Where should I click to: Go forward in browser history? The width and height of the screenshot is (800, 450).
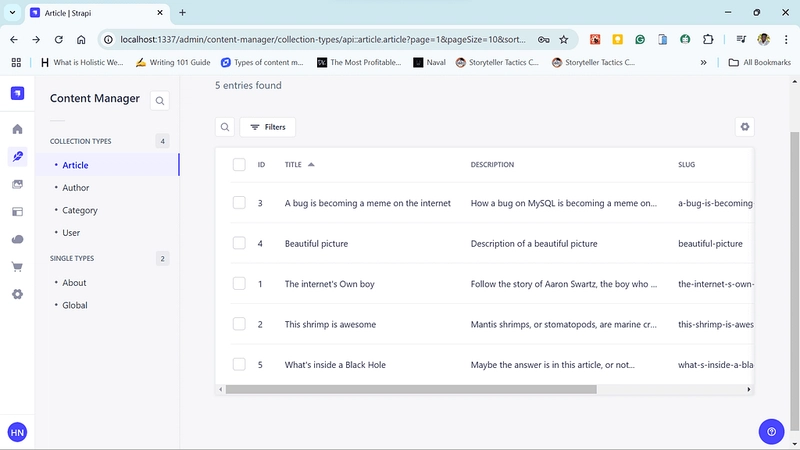click(36, 39)
